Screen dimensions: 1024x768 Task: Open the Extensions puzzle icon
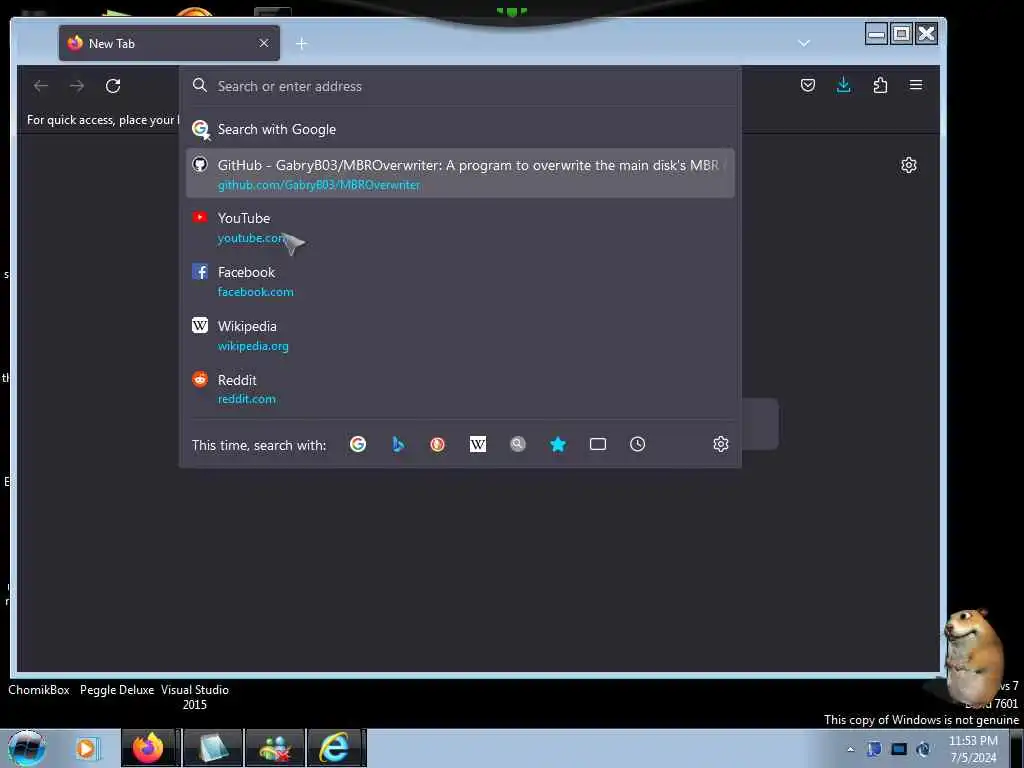[880, 85]
